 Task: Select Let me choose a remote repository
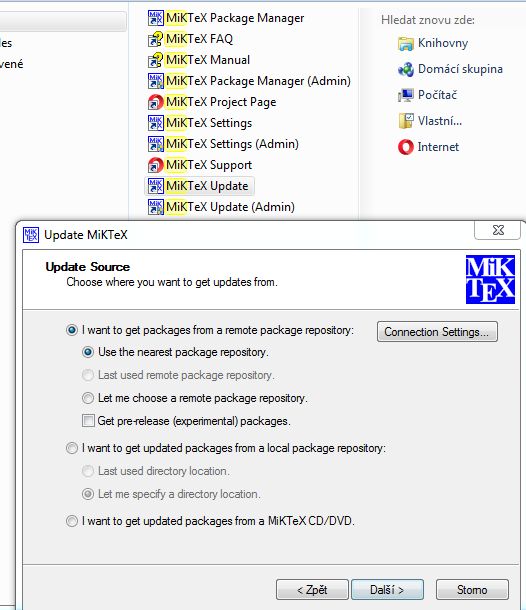(88, 398)
